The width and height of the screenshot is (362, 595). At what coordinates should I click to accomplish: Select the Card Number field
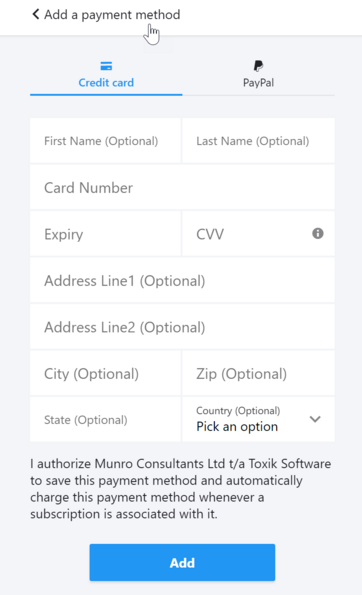(x=182, y=187)
